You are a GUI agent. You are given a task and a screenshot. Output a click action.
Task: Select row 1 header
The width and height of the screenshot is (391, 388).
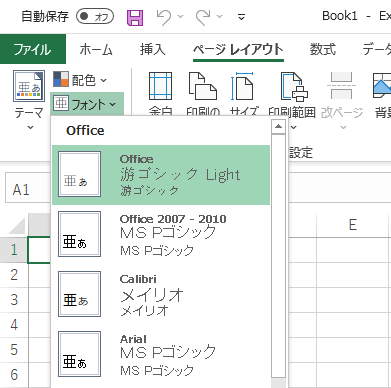pos(14,250)
